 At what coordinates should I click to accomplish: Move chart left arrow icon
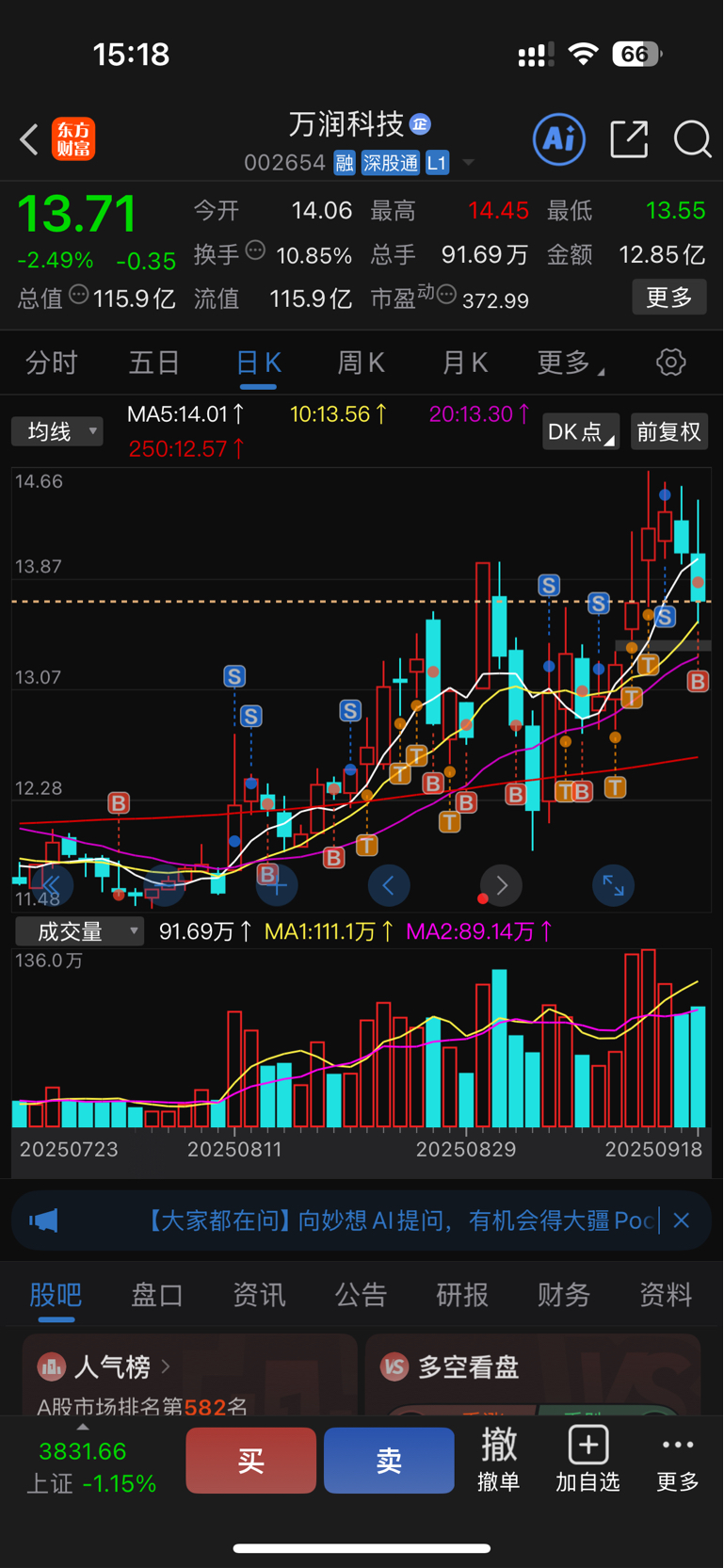tap(388, 885)
